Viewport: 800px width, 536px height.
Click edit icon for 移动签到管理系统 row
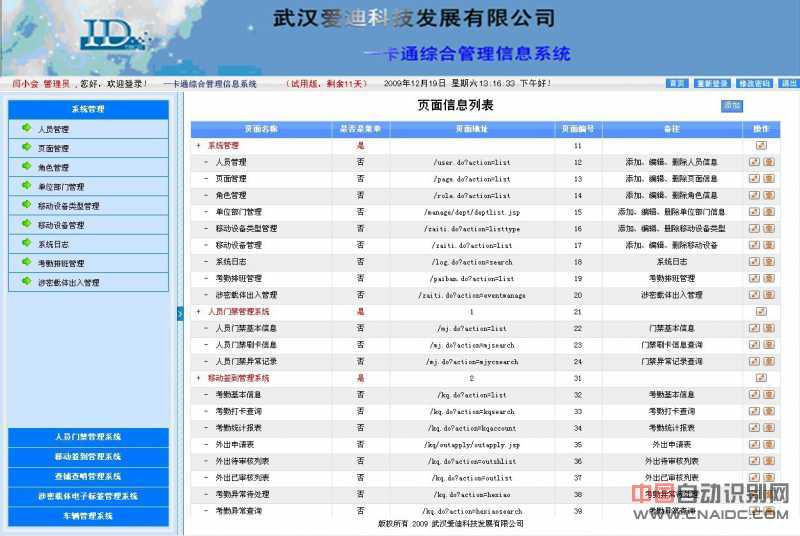[x=761, y=378]
